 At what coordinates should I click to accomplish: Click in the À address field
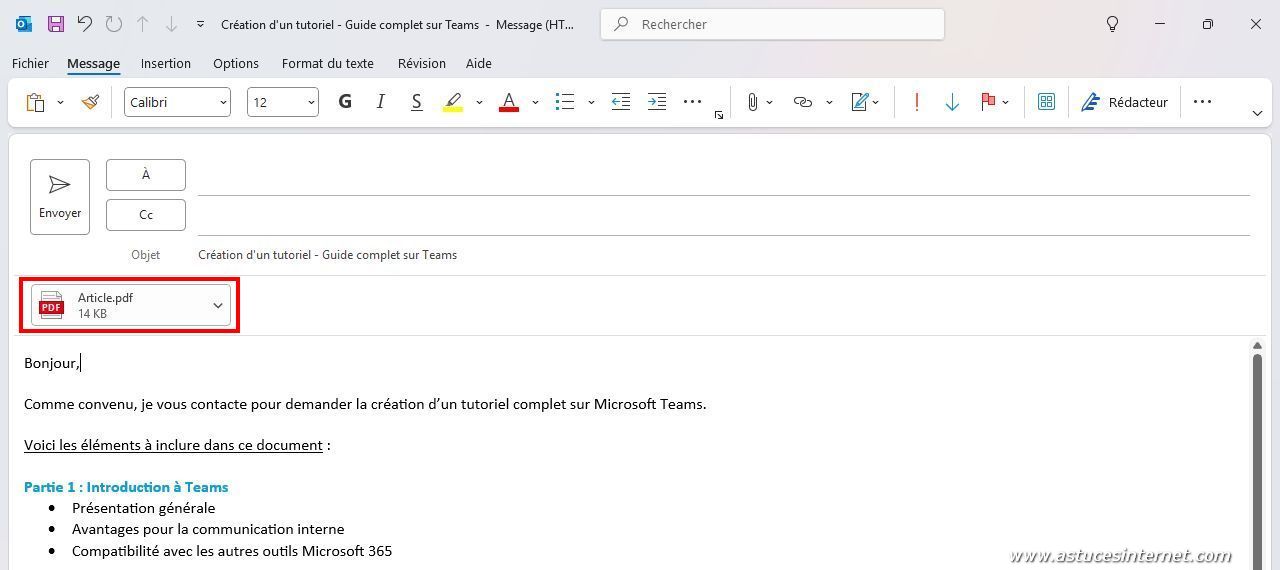point(724,176)
